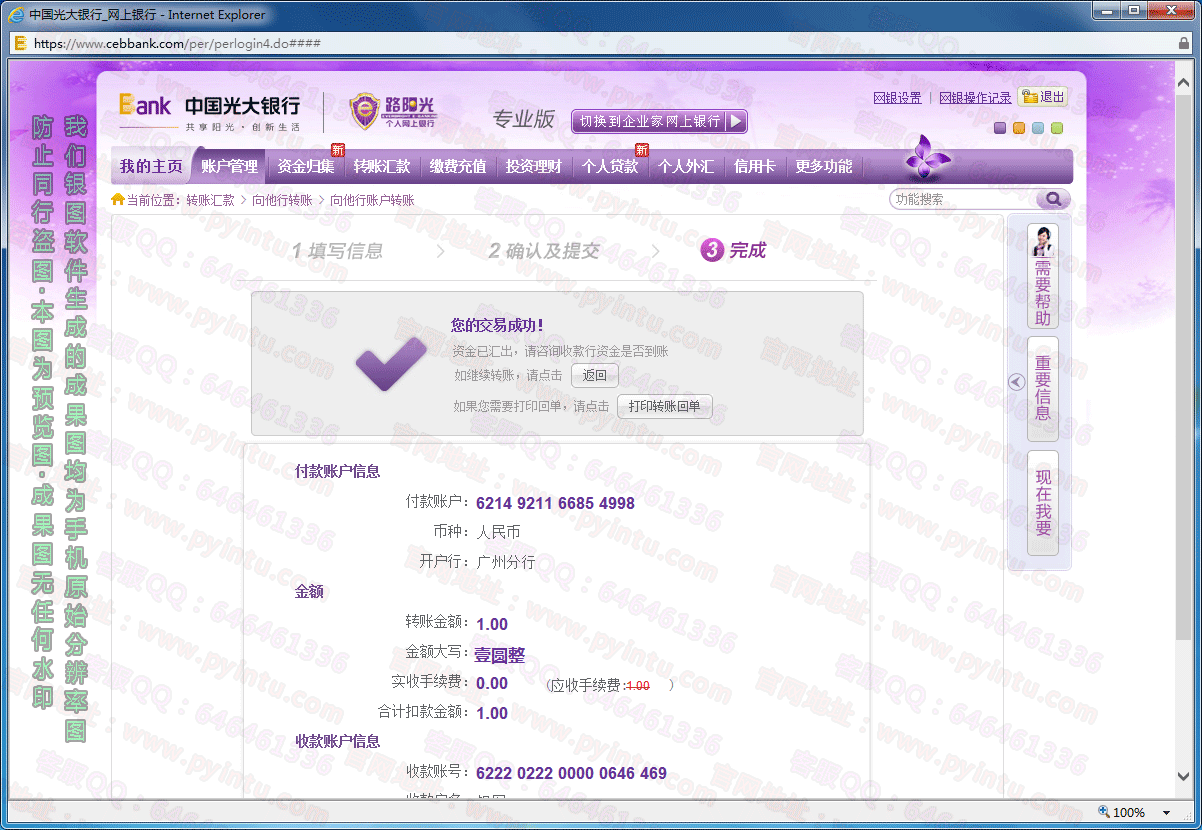Open the 缴费充值 menu
Screen dimensions: 1202x830
point(458,166)
